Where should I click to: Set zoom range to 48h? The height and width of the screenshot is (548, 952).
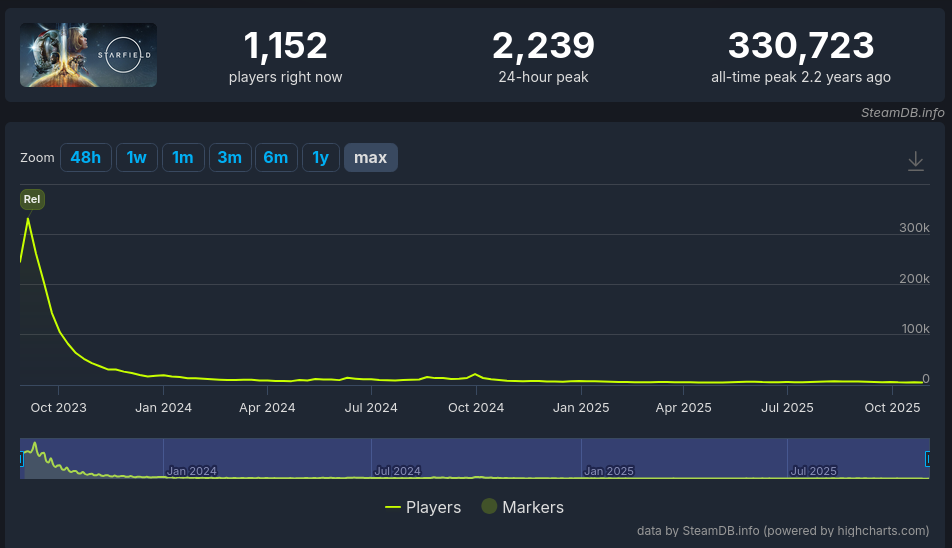(86, 158)
